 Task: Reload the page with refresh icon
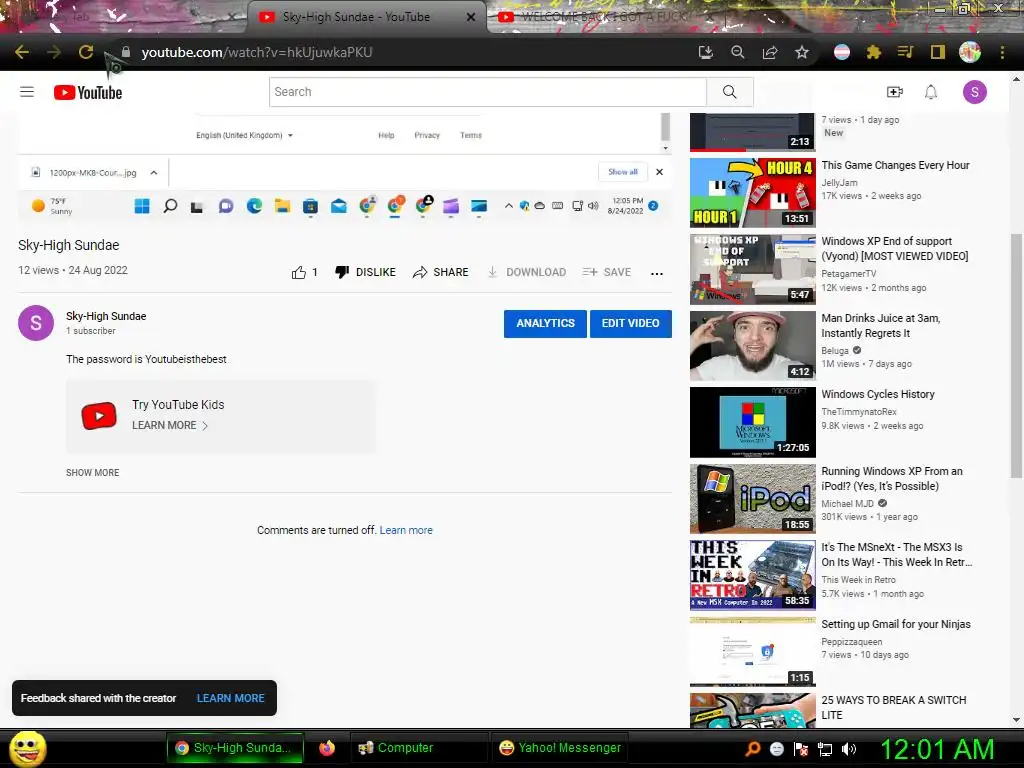coord(86,52)
